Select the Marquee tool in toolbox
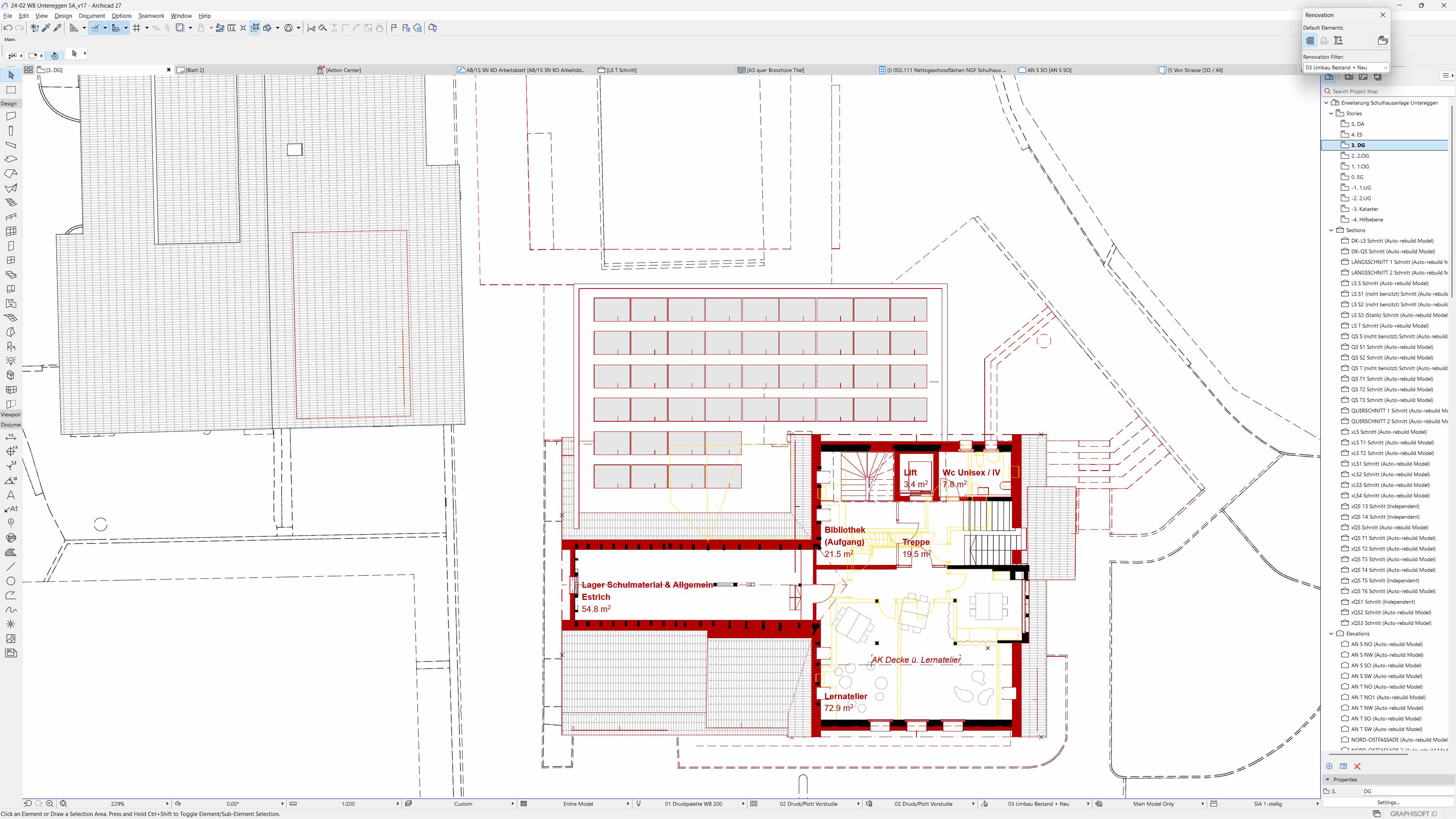 [x=11, y=90]
